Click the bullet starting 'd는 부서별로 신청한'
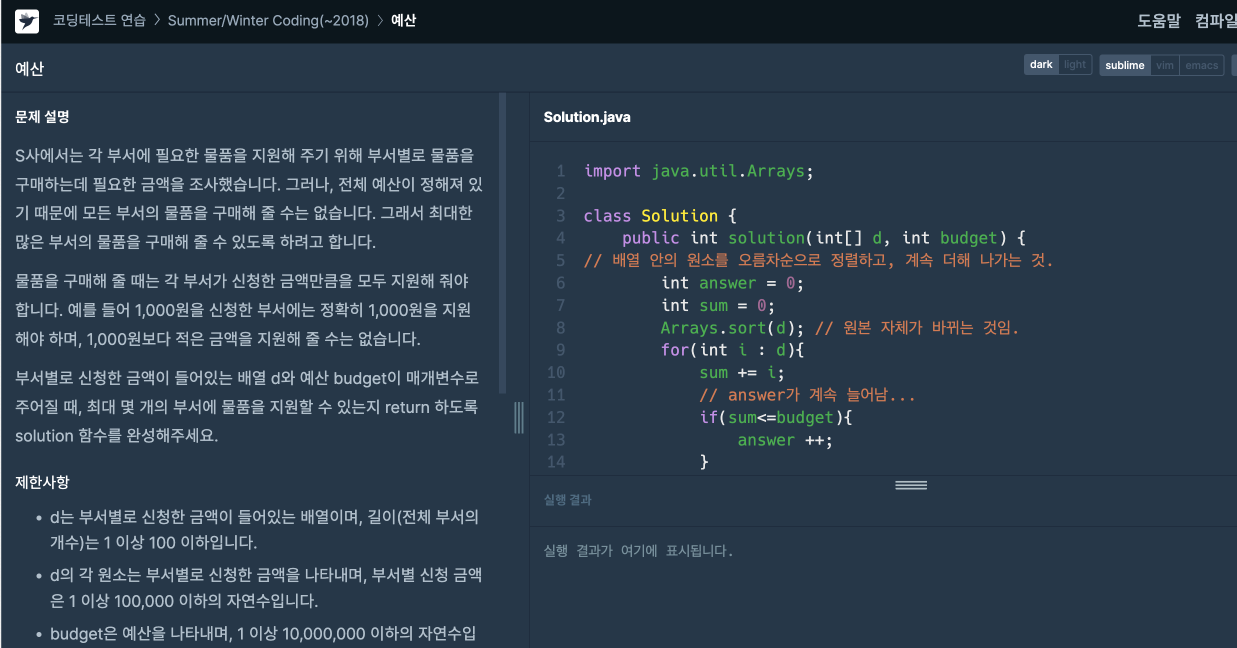 point(264,530)
